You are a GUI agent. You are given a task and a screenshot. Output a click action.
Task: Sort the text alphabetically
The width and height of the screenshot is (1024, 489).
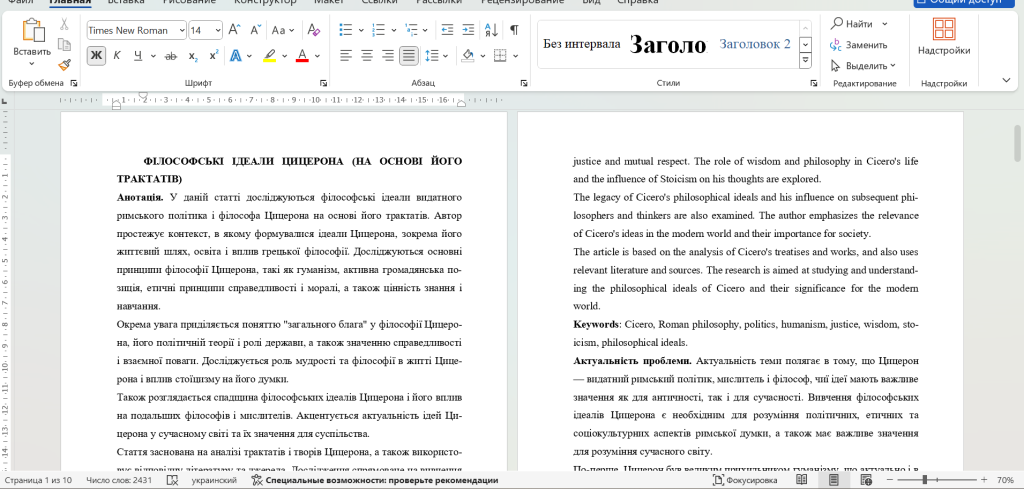491,30
